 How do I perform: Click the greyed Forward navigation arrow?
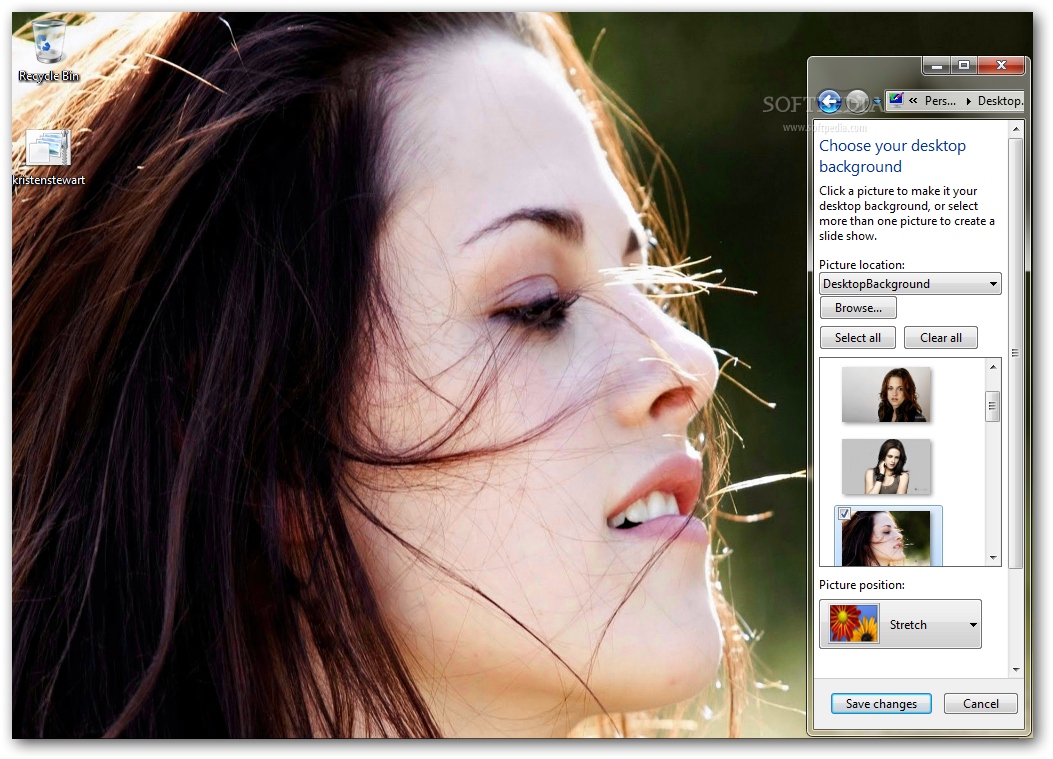(x=857, y=101)
